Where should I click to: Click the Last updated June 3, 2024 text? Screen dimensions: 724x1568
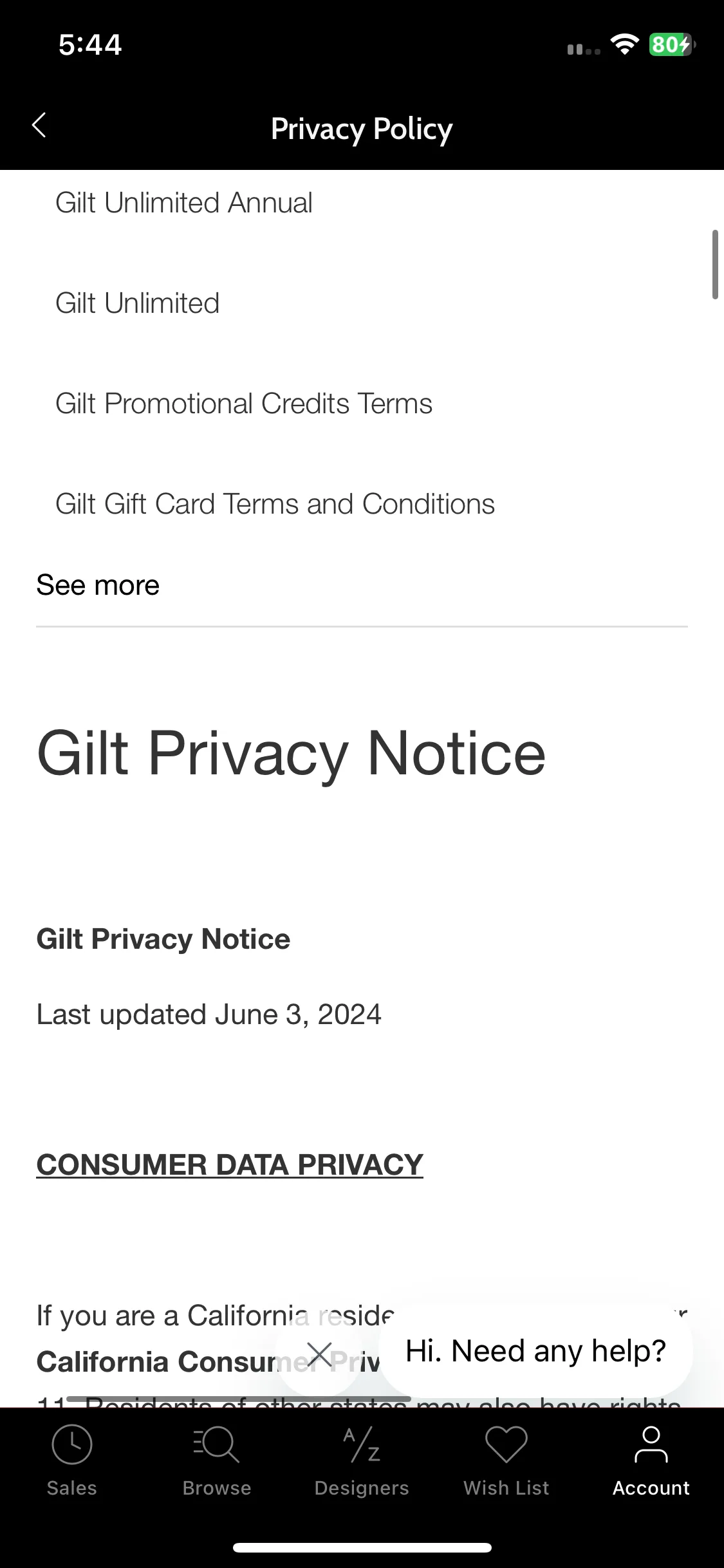click(209, 1014)
